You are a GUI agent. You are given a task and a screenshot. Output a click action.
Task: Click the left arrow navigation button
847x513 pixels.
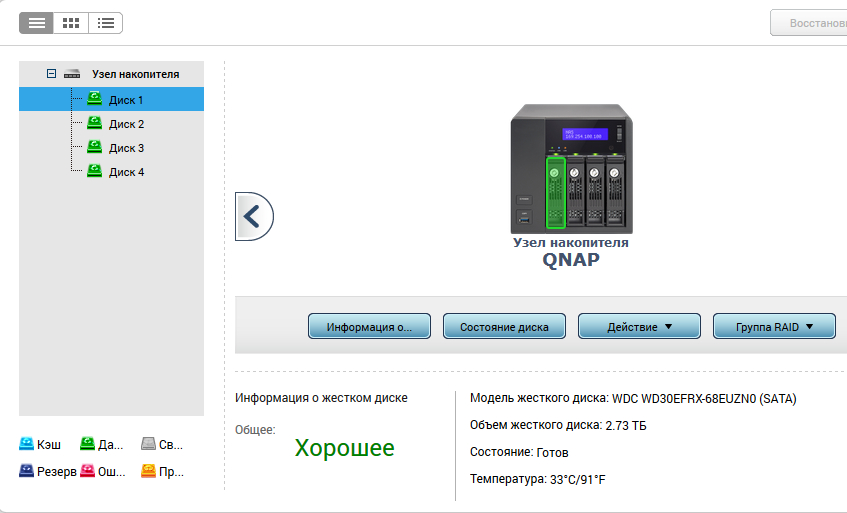253,216
